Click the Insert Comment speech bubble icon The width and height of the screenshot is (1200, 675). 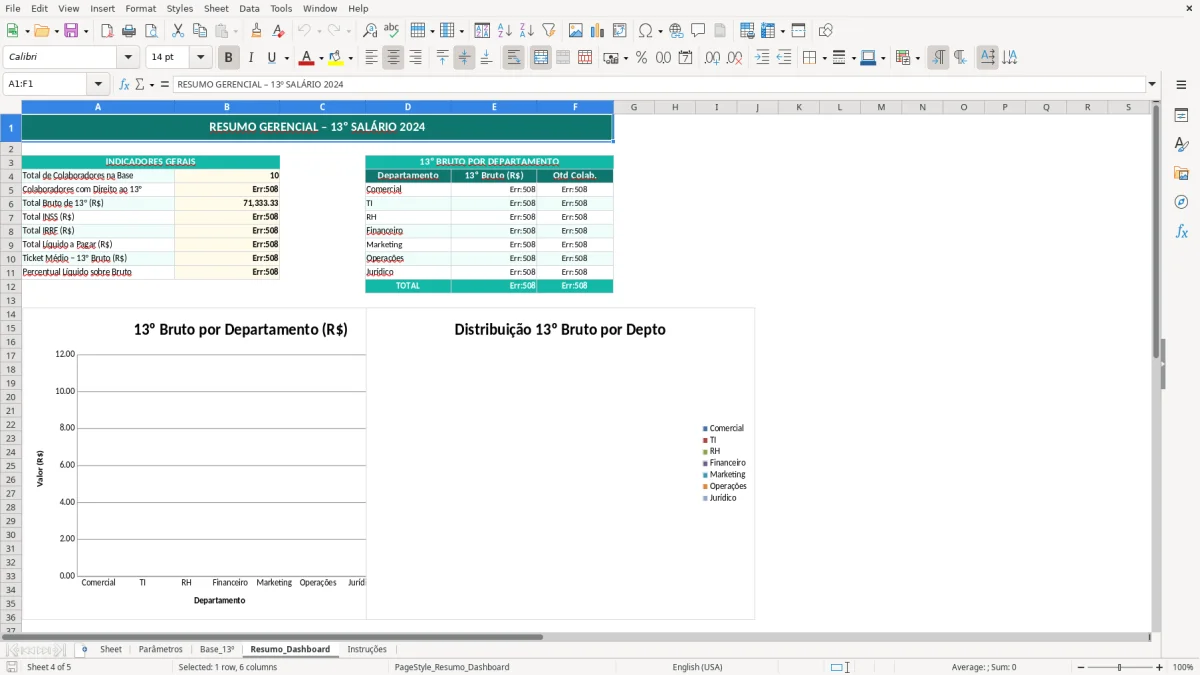coord(698,31)
